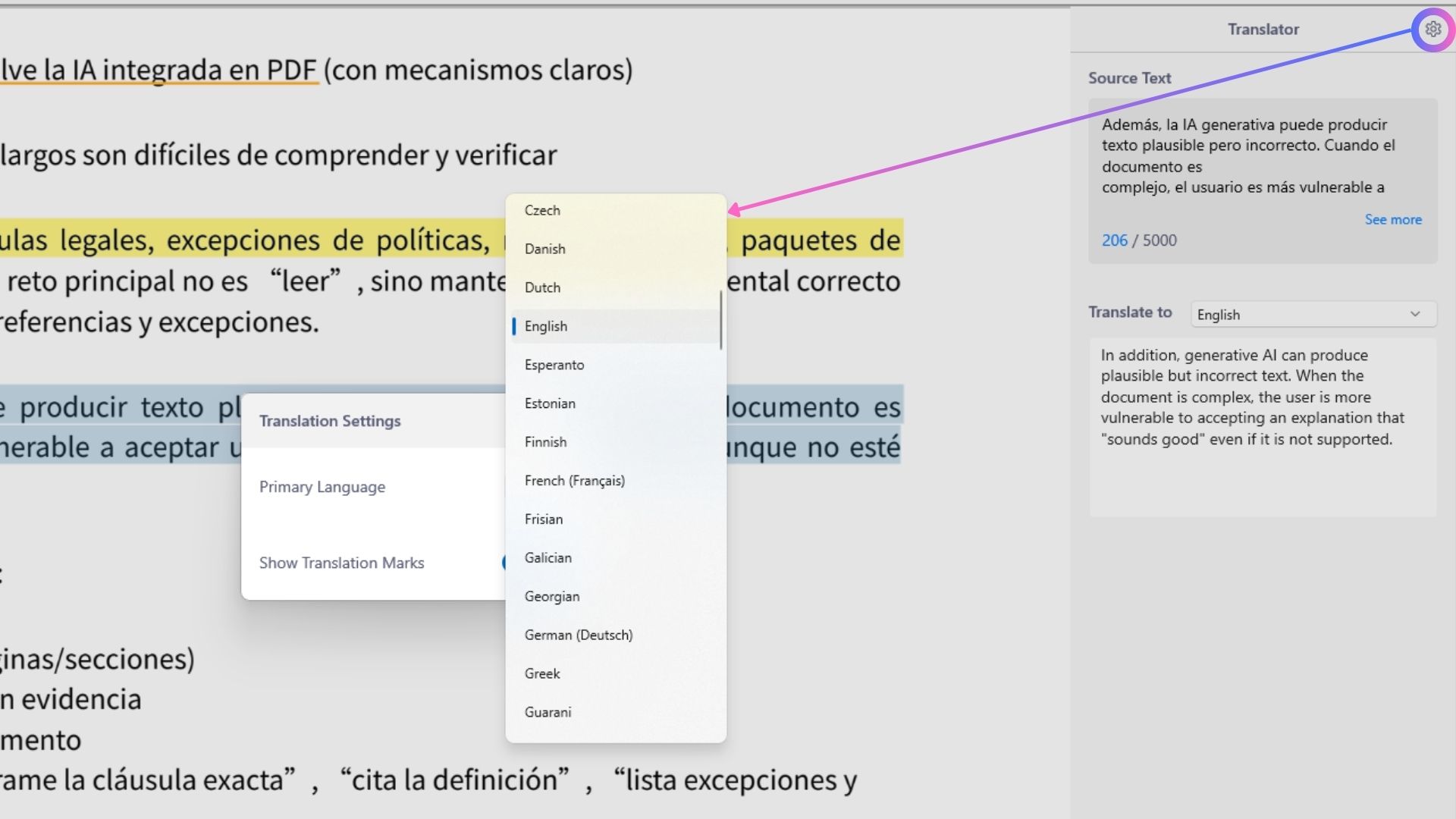Image resolution: width=1456 pixels, height=819 pixels.
Task: Click the language list scrollbar thumb
Action: (720, 320)
